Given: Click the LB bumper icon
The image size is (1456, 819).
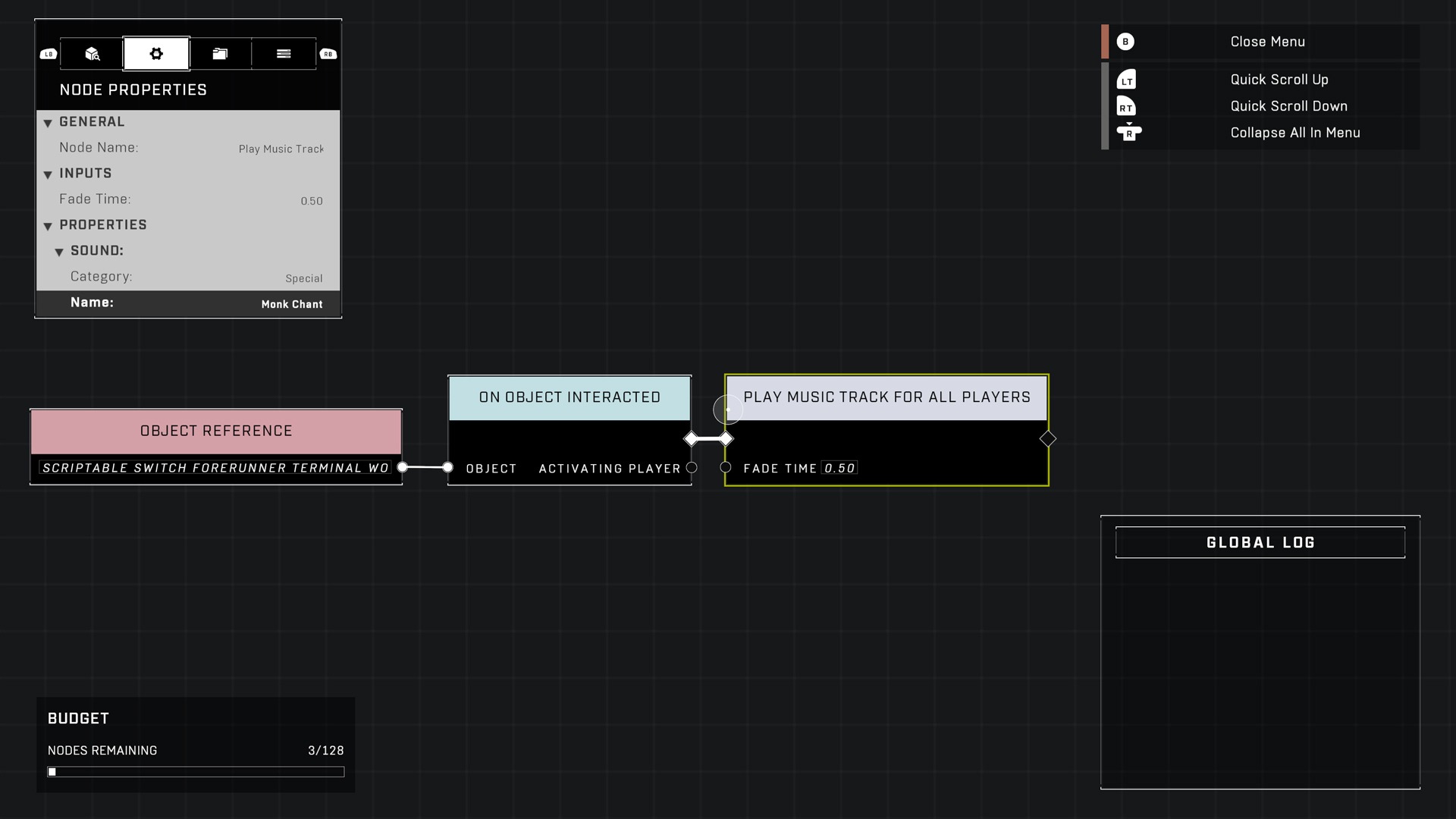Looking at the screenshot, I should [49, 54].
